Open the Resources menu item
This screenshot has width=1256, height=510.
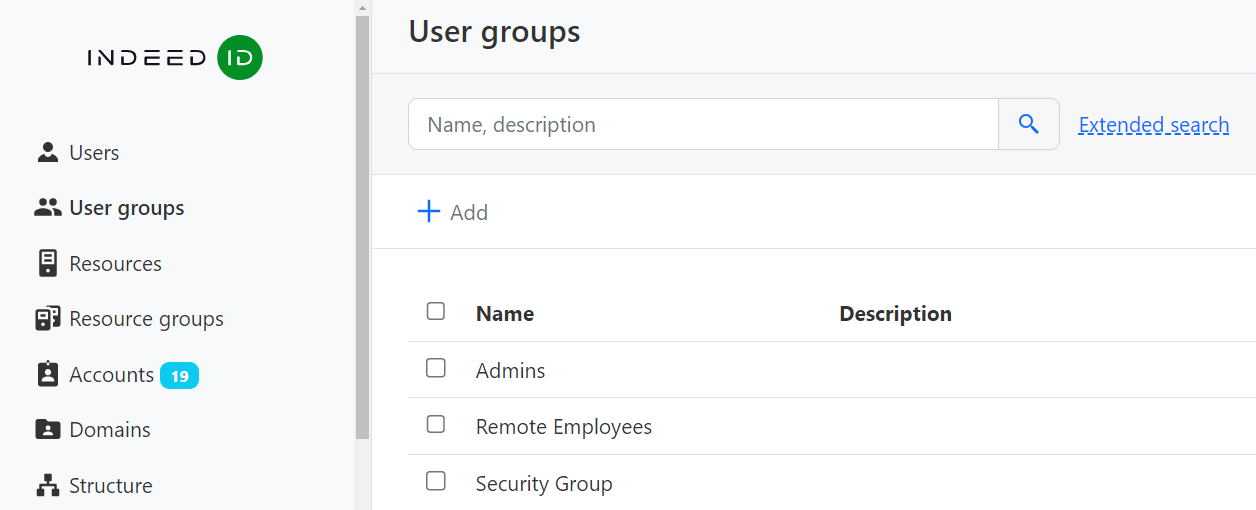coord(115,264)
